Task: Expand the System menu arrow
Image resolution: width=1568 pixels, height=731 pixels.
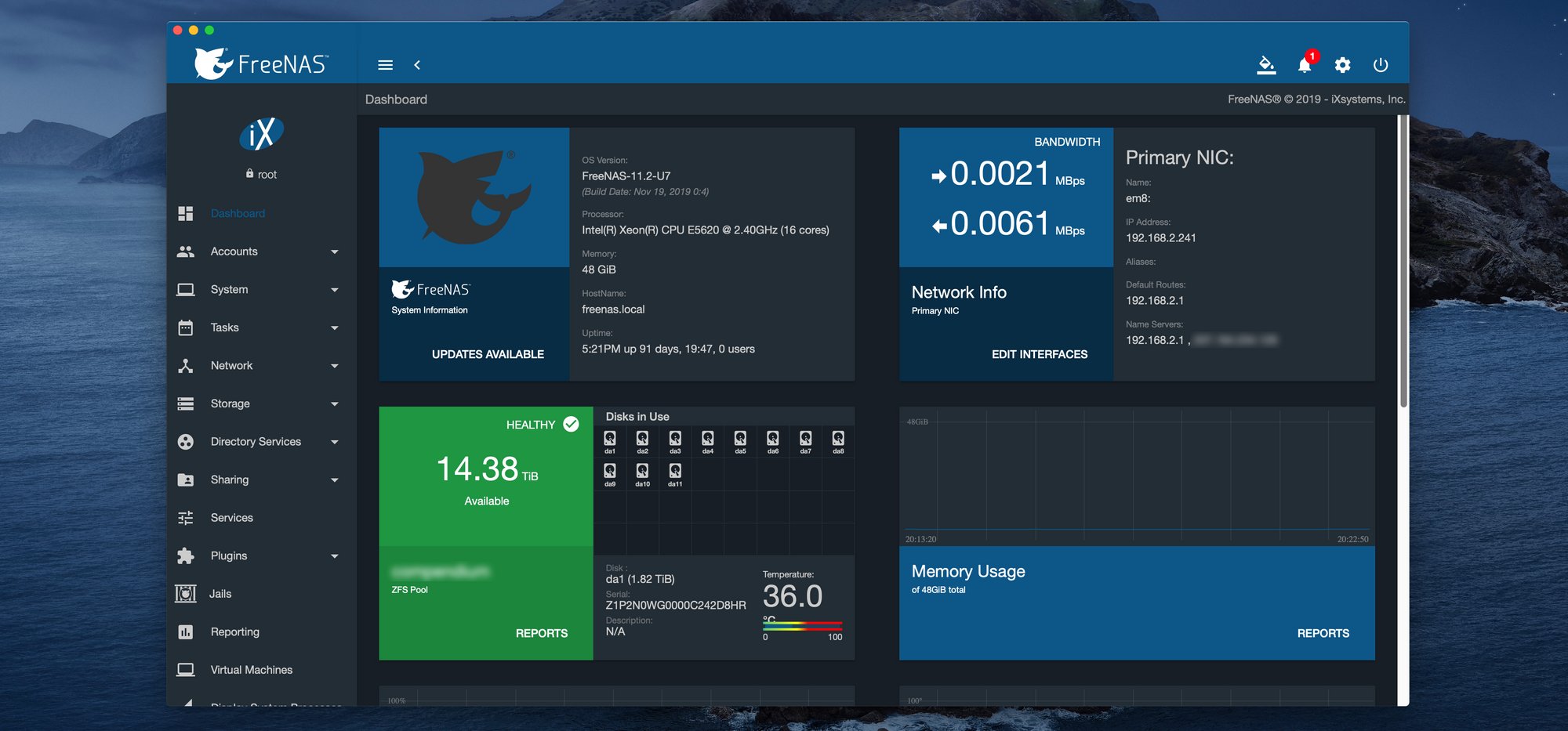Action: (x=335, y=290)
